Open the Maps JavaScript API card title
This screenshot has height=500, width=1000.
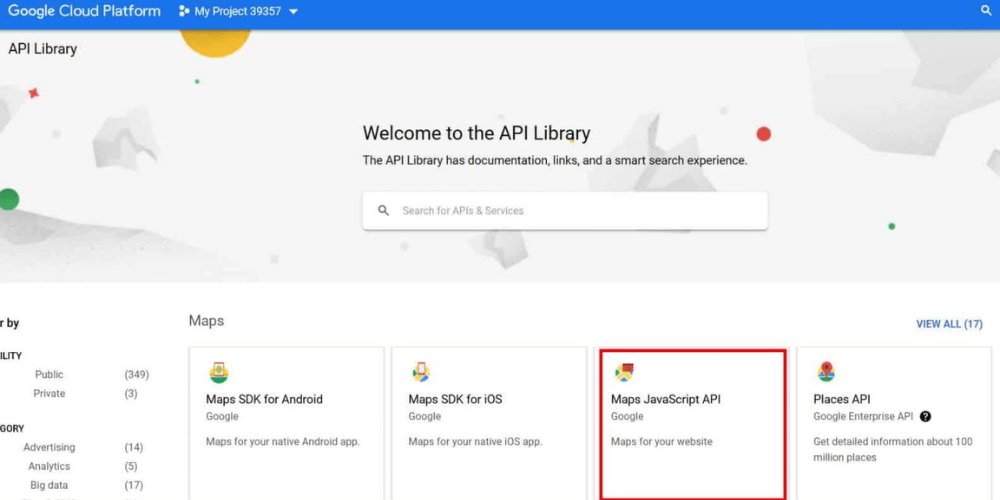(x=666, y=399)
